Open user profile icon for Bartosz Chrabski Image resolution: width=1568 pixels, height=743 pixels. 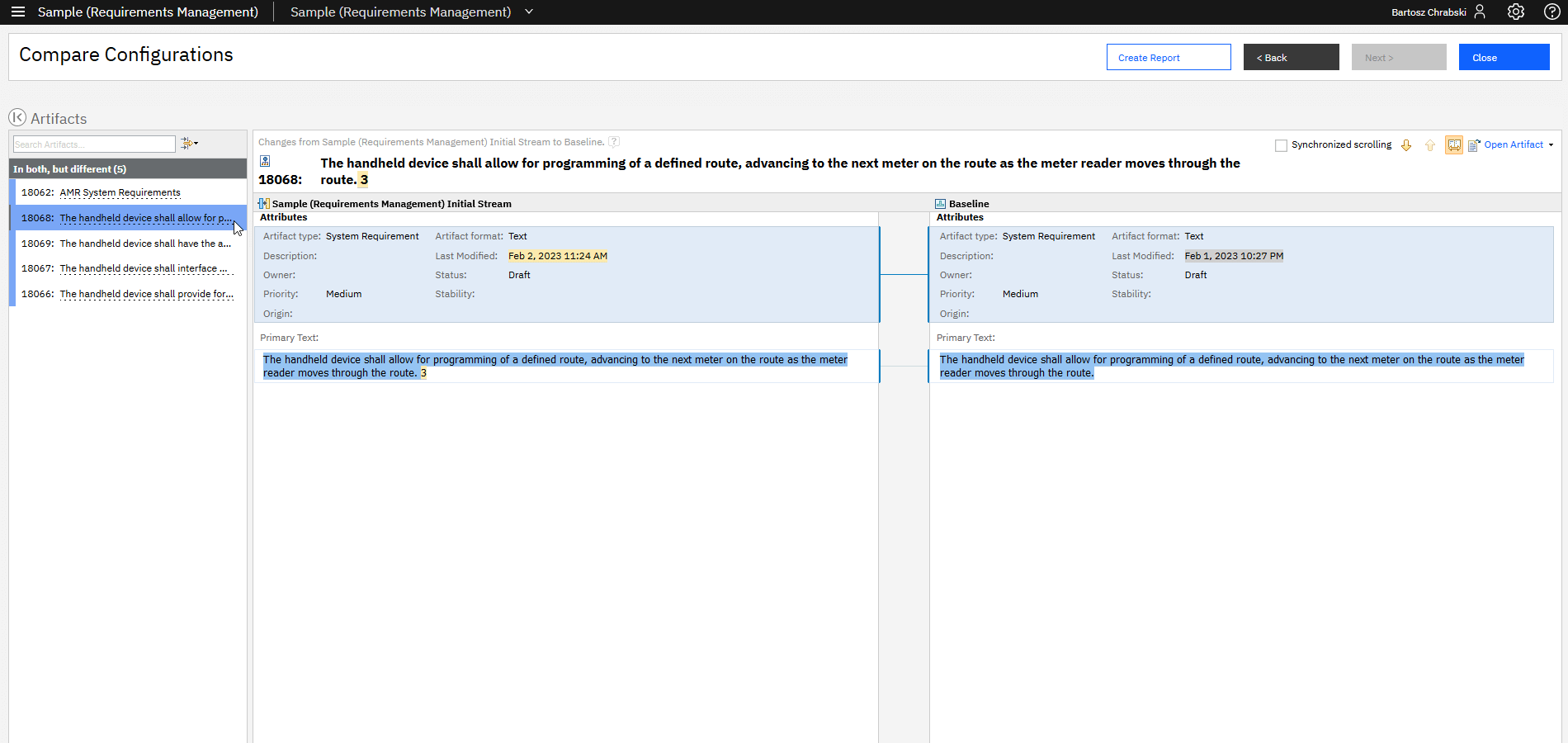[x=1480, y=12]
